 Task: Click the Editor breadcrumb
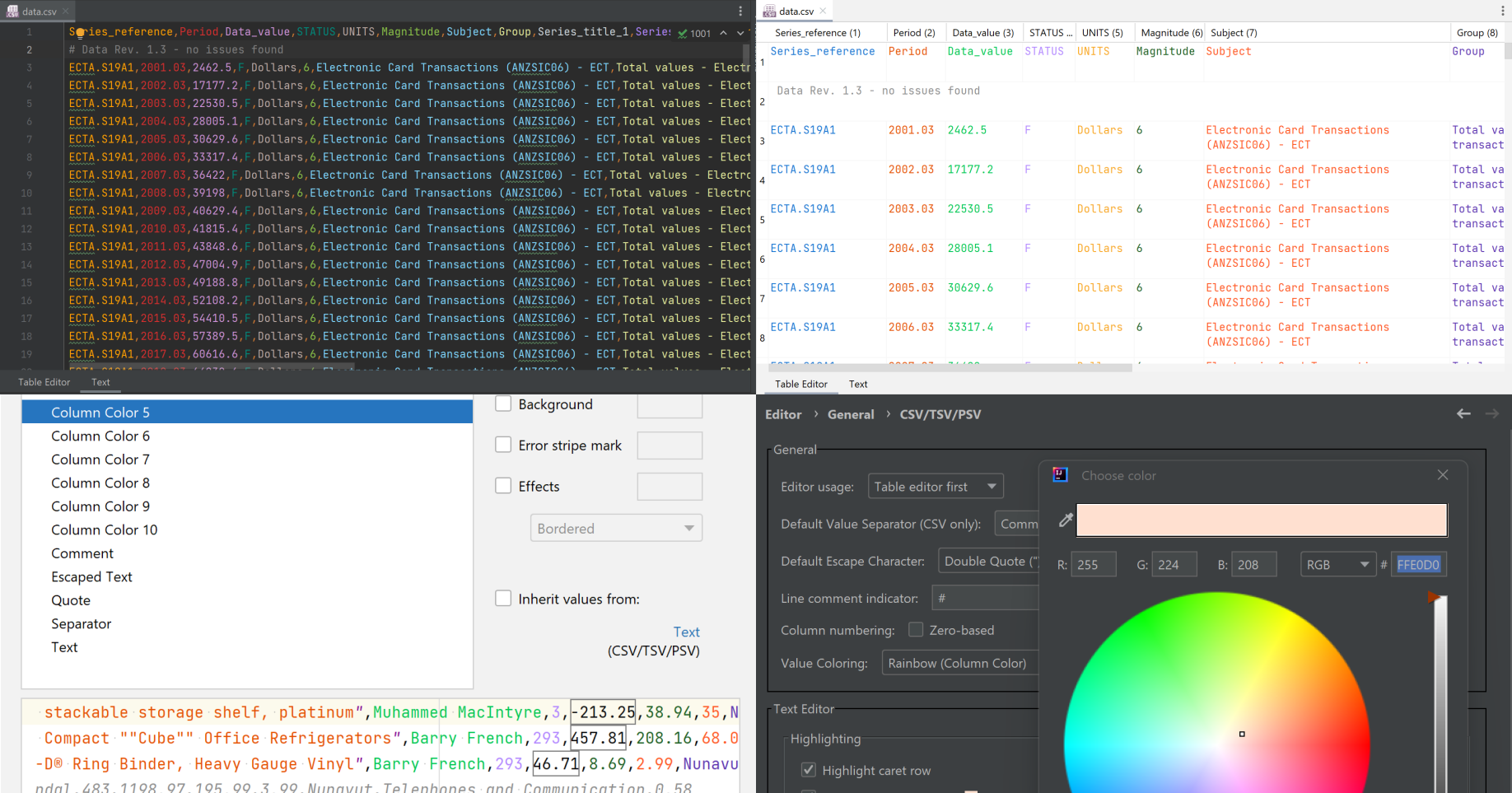[x=783, y=414]
